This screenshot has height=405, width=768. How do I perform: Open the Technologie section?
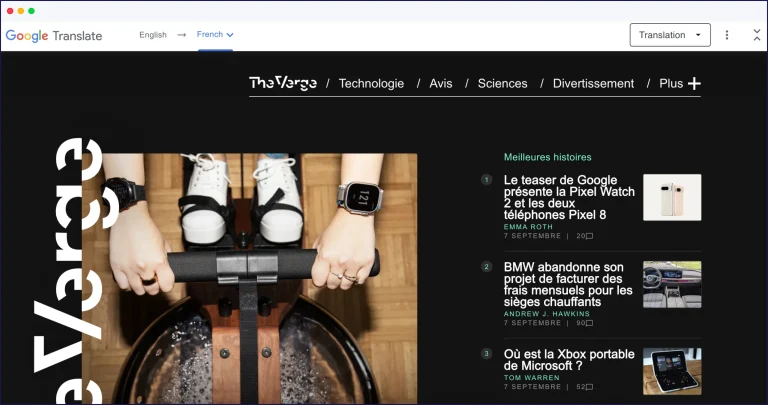pyautogui.click(x=371, y=84)
